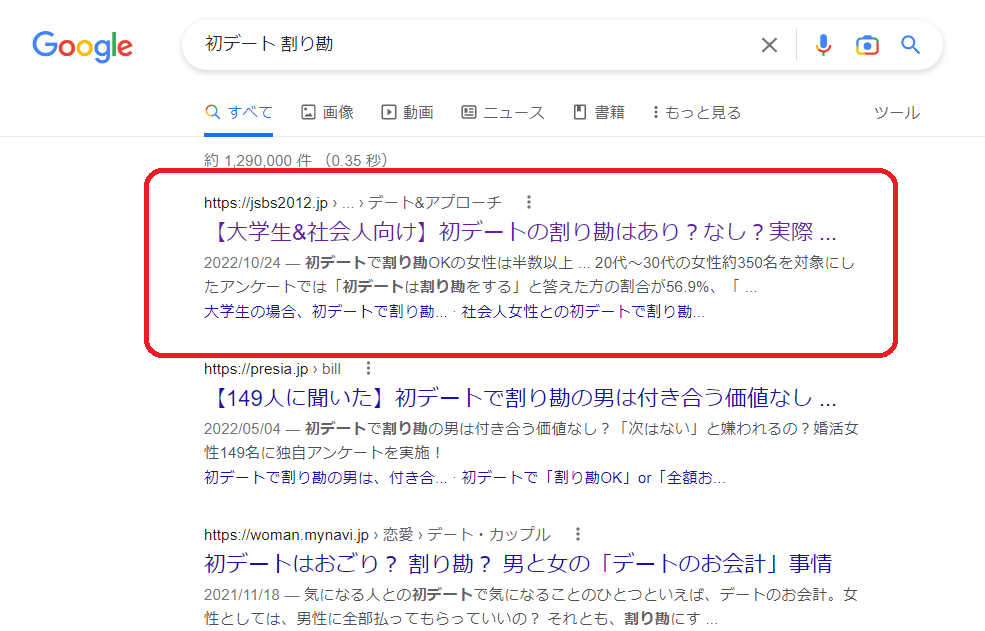Open sitelink 初デートで「割り勘OK」or「全額お...
The height and width of the screenshot is (631, 985).
[593, 478]
